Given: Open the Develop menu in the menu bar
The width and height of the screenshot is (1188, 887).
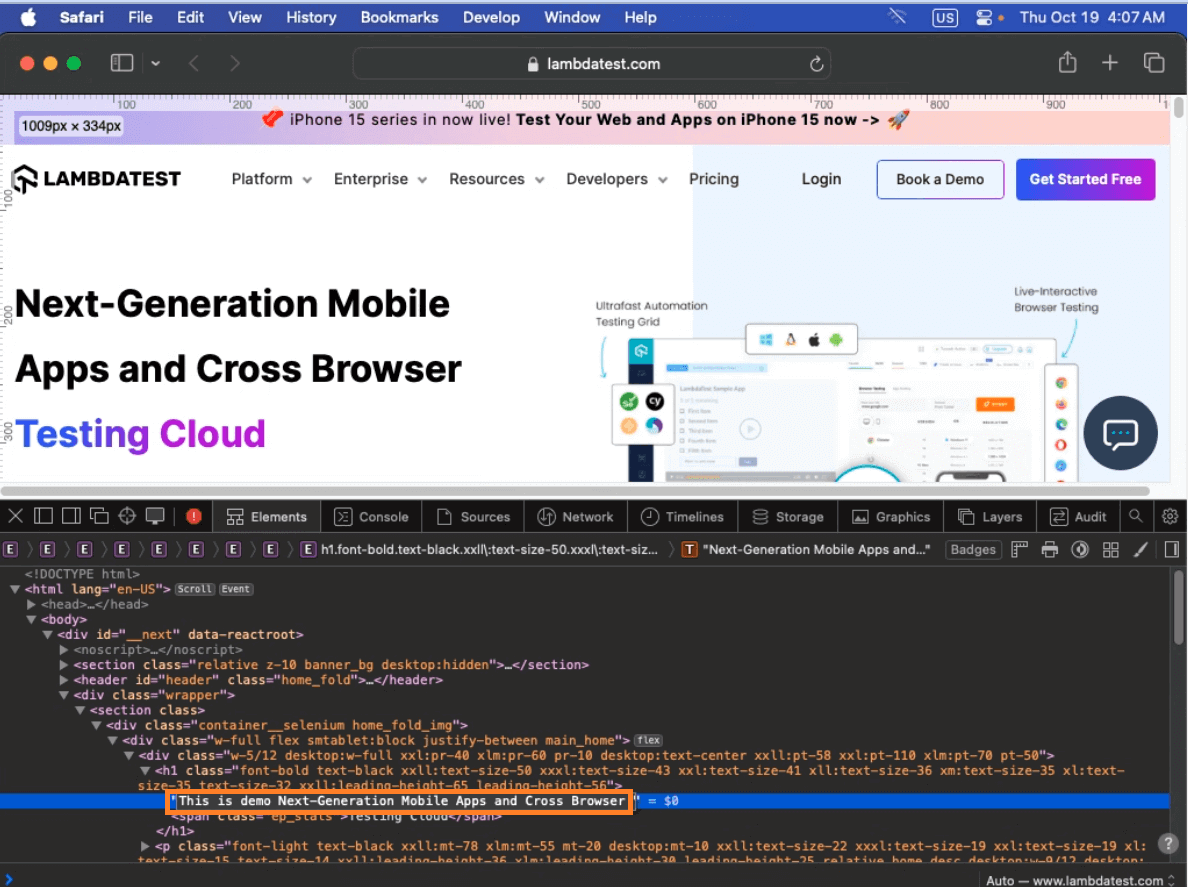Looking at the screenshot, I should [491, 17].
